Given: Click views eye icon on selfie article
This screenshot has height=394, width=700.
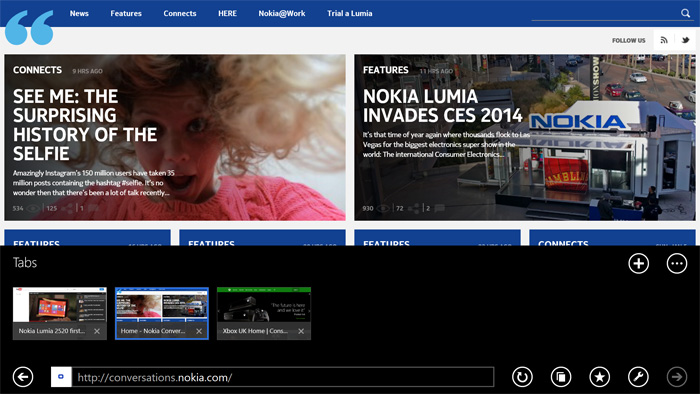Looking at the screenshot, I should 33,208.
